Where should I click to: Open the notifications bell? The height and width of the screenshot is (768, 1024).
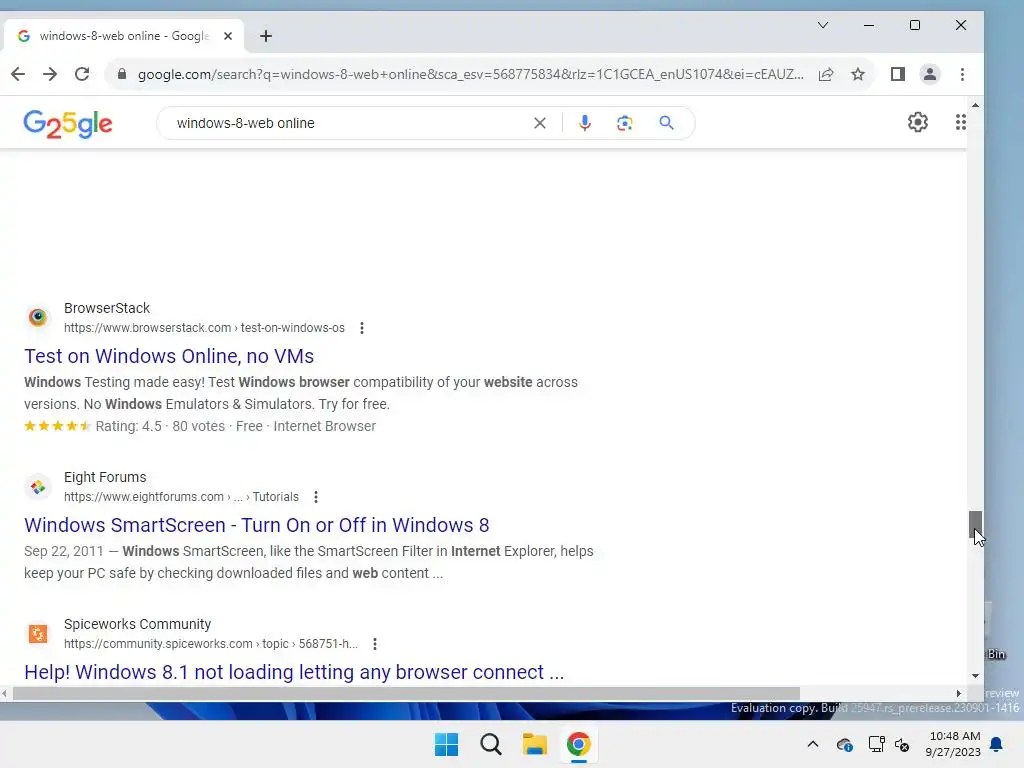click(997, 744)
